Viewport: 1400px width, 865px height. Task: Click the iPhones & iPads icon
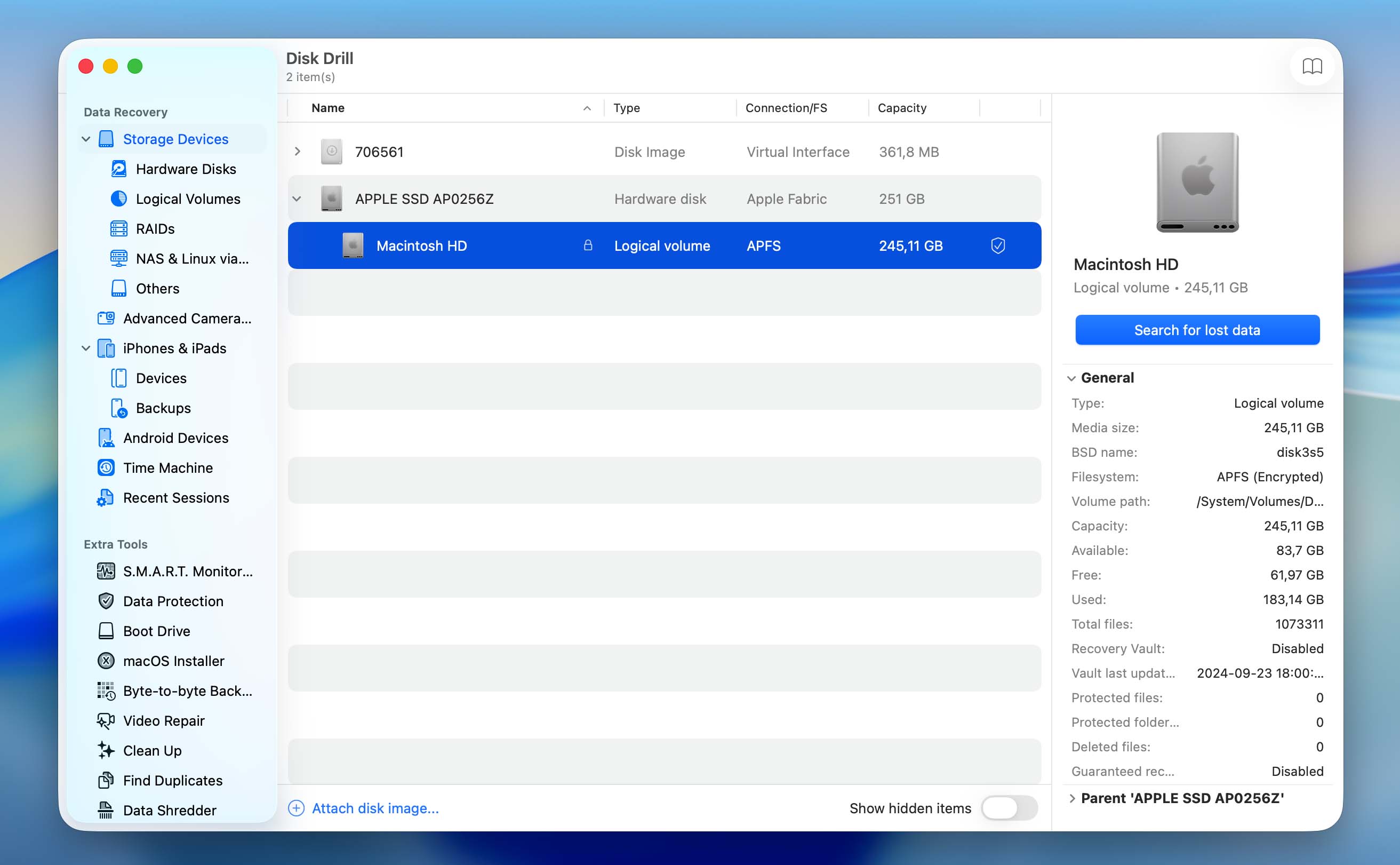click(106, 348)
